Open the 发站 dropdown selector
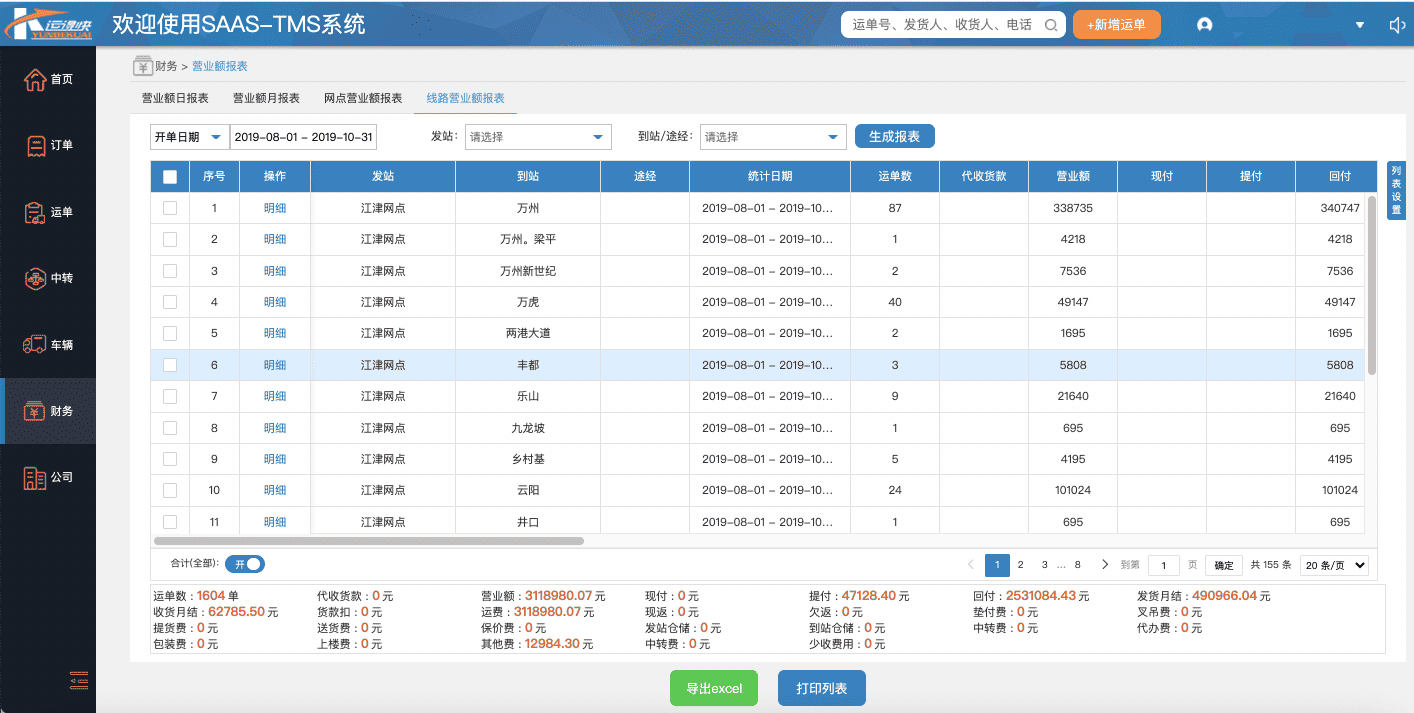This screenshot has height=713, width=1414. (538, 137)
